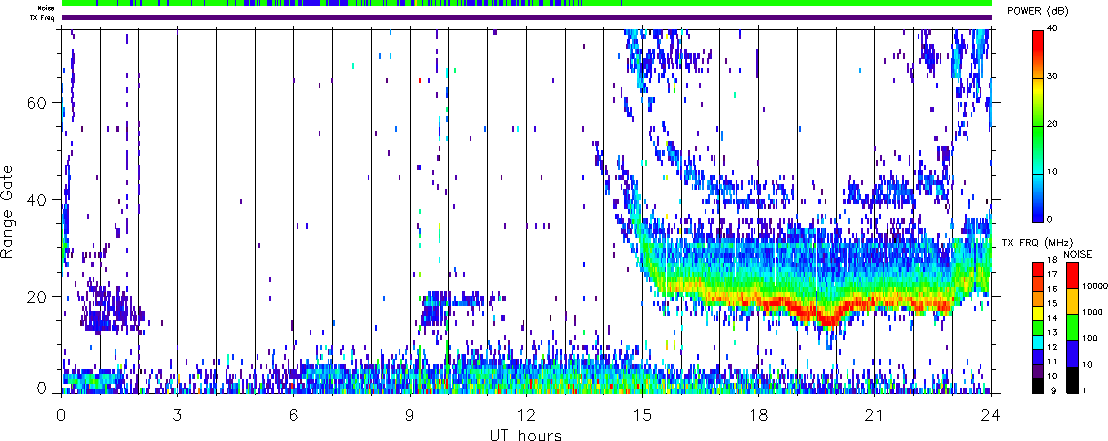Click hour label 12 on UT hours axis

[526, 414]
